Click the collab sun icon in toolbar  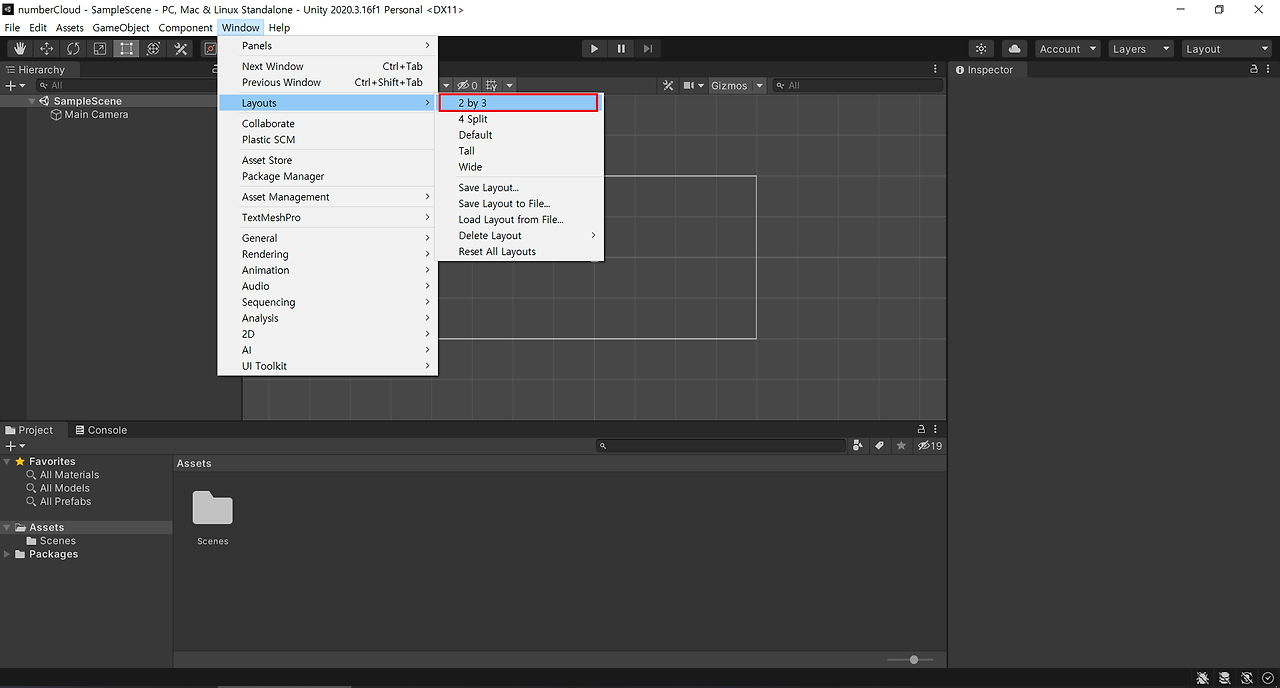[x=981, y=49]
